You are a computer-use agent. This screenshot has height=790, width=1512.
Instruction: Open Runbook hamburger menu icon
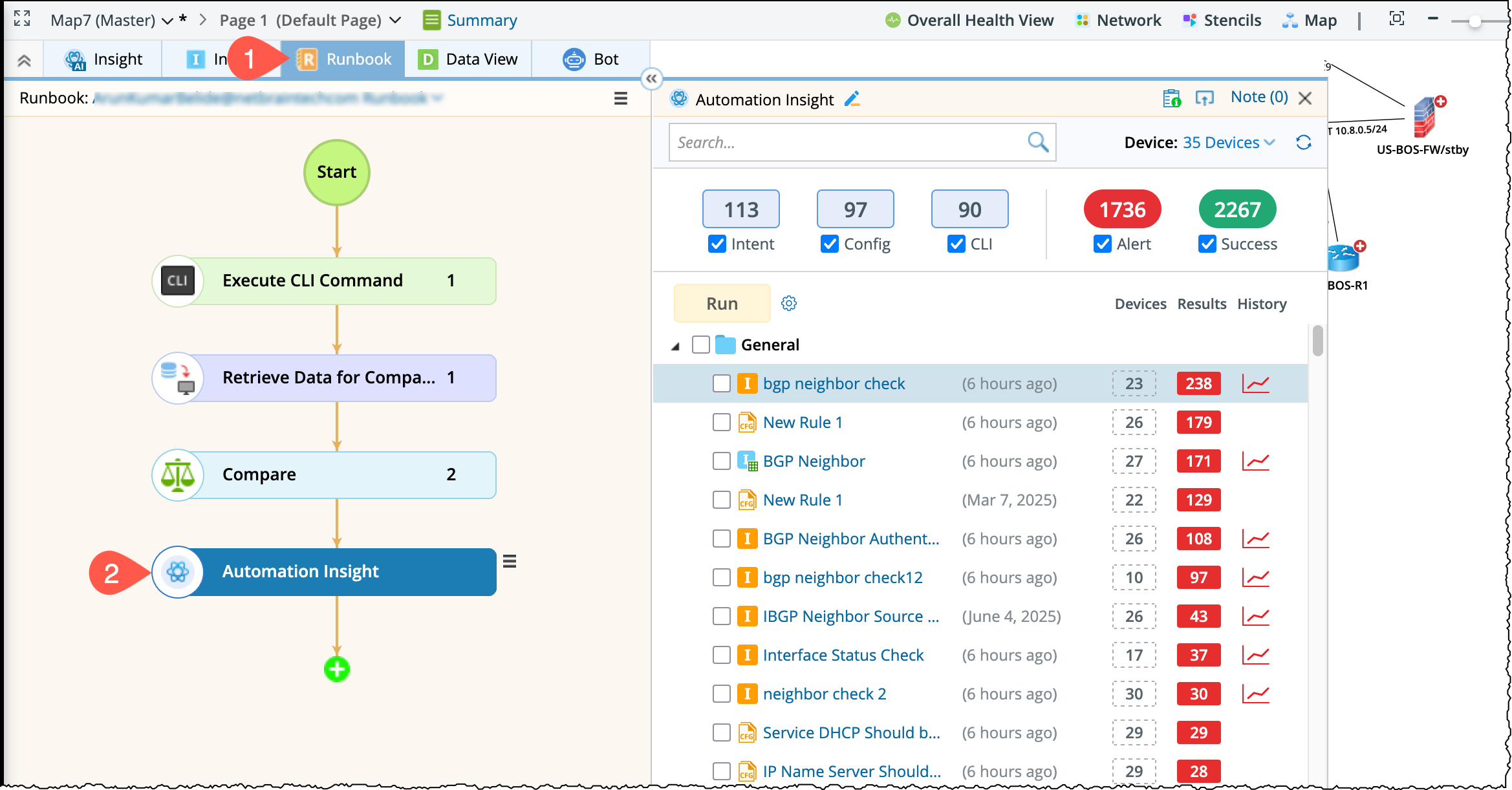point(620,98)
